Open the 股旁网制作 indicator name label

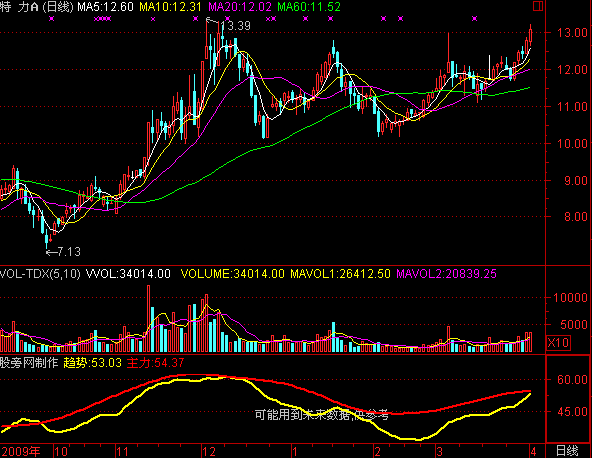coord(29,363)
